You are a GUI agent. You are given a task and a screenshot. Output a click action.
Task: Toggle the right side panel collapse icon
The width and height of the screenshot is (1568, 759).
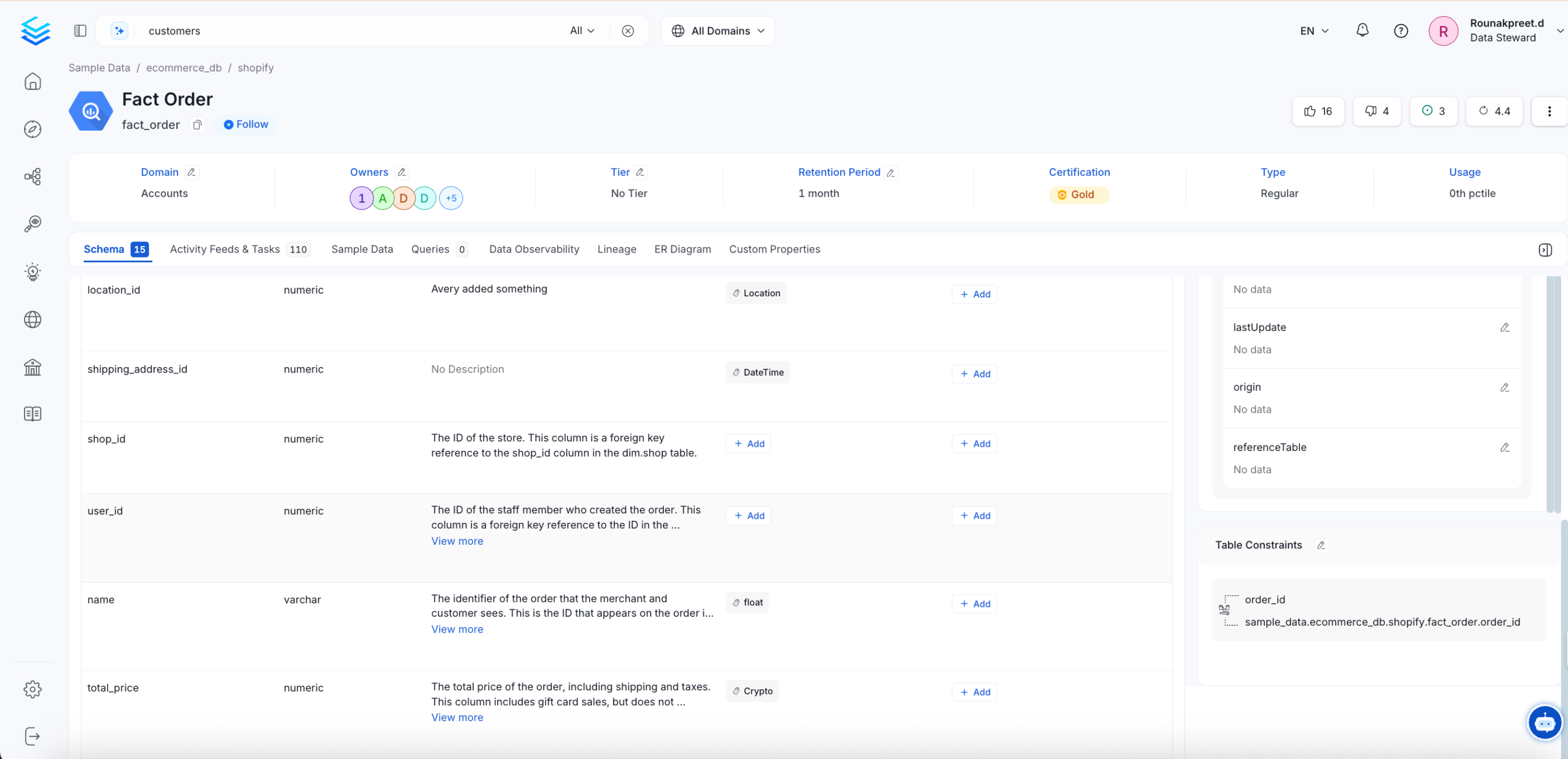point(1544,250)
